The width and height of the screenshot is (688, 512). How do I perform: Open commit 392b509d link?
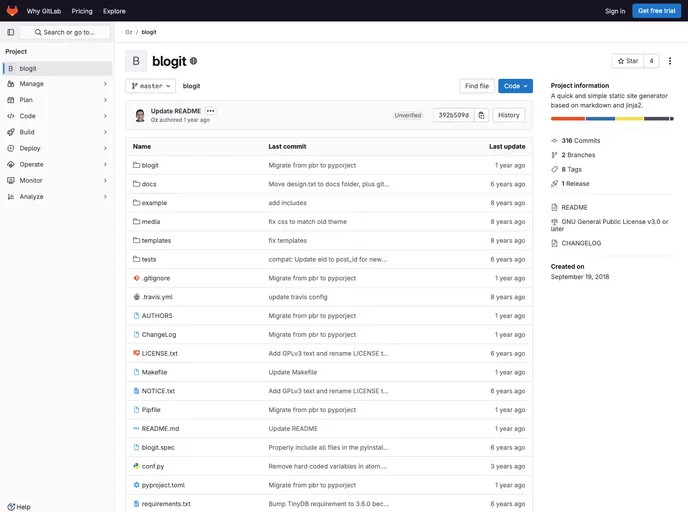coord(454,115)
